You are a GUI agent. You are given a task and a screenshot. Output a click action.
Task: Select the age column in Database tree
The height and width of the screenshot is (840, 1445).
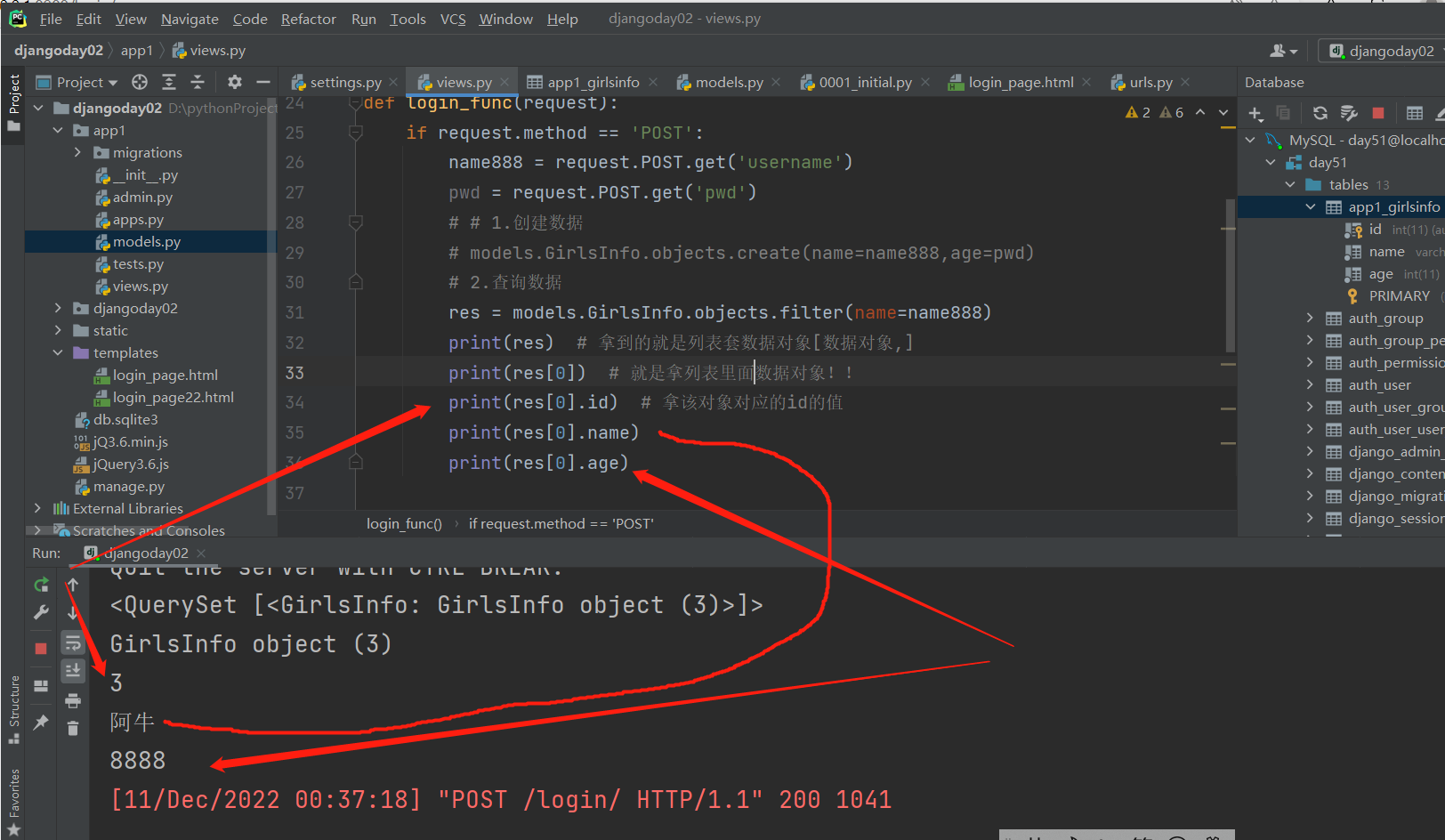1381,274
